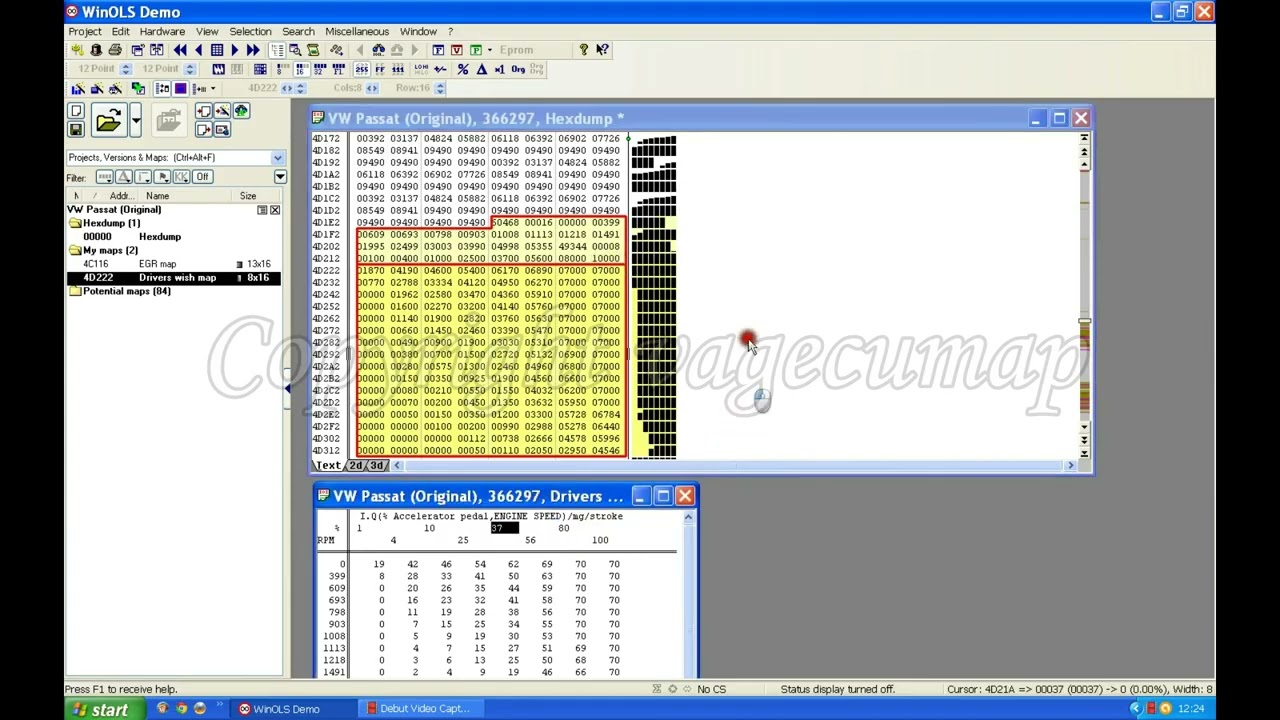Click the import page with red arrow icon

(203, 111)
